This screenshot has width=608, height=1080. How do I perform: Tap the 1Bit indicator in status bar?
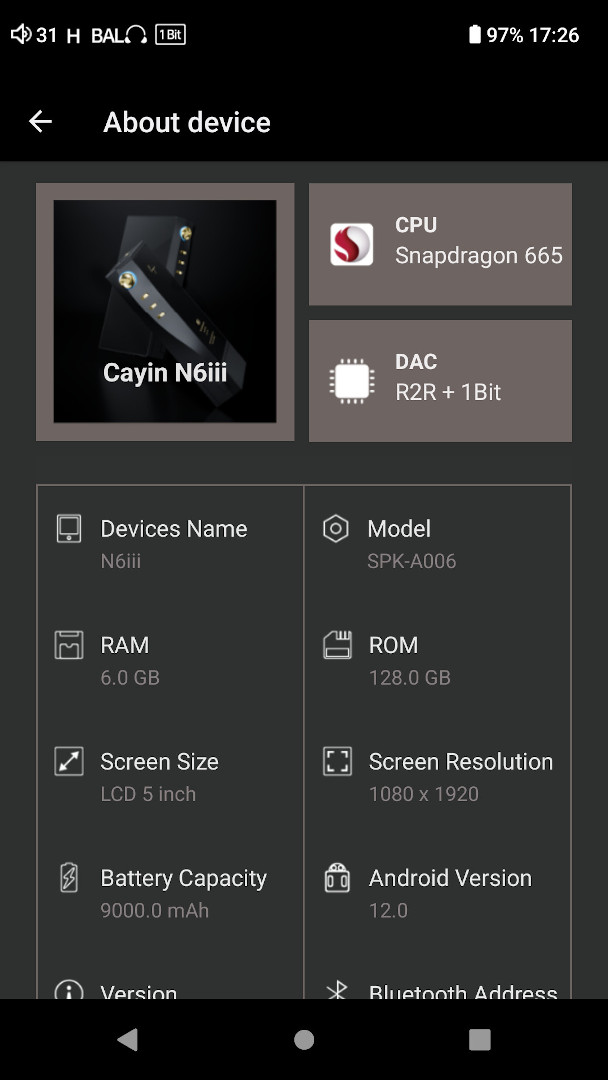point(170,35)
